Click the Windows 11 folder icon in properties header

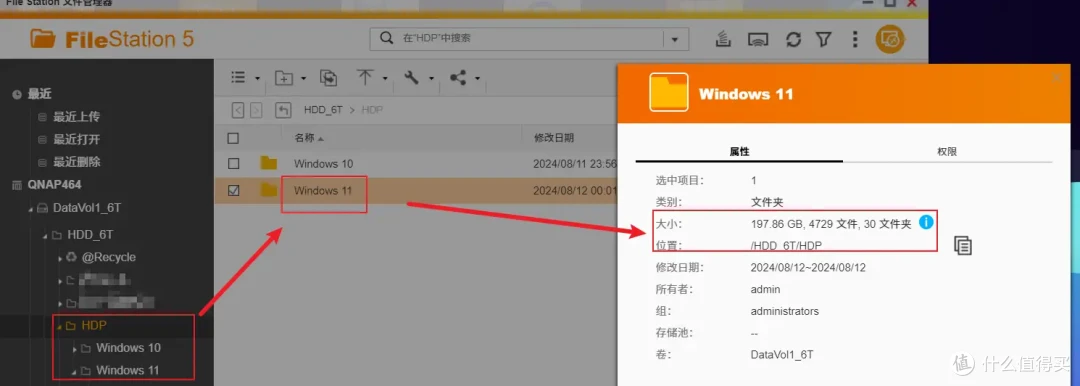(669, 92)
